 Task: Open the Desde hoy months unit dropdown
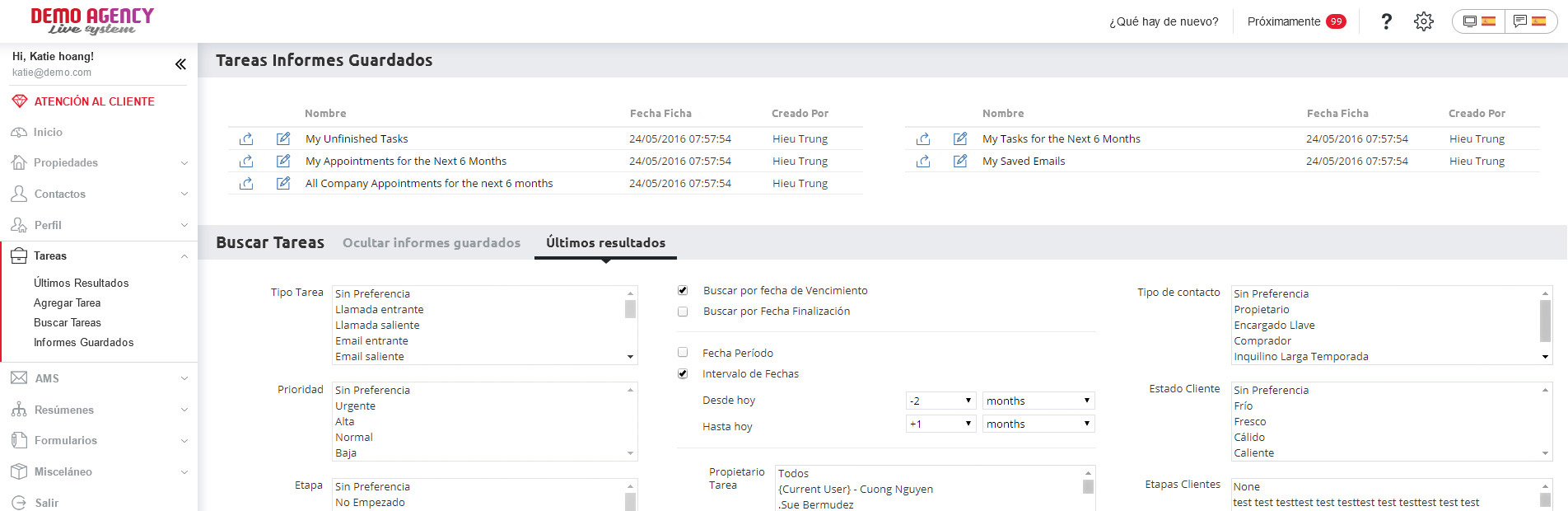coord(1038,401)
